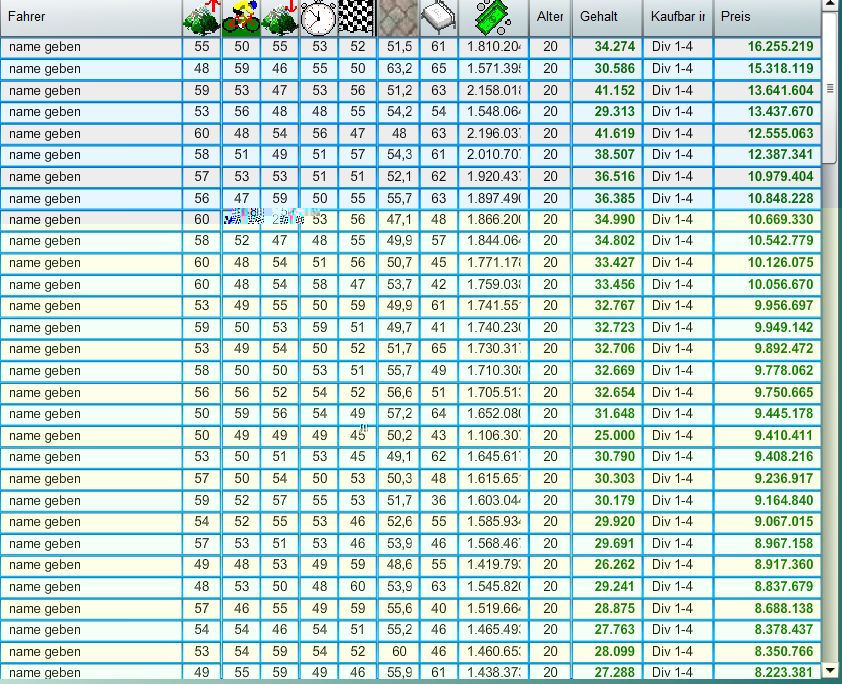
Task: Sort by the uphill mountain climbing icon column
Action: click(x=202, y=17)
